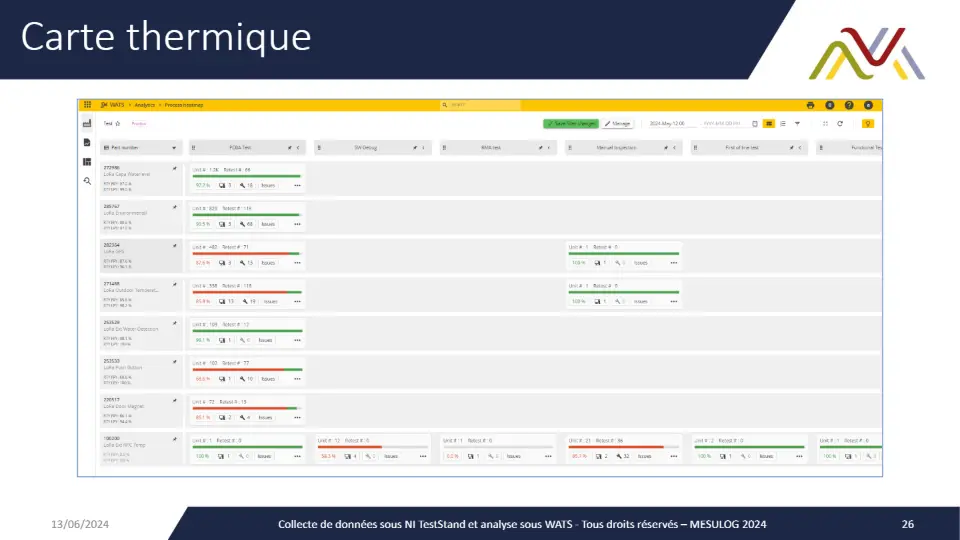Click the Manage button
The width and height of the screenshot is (960, 540).
coord(618,124)
